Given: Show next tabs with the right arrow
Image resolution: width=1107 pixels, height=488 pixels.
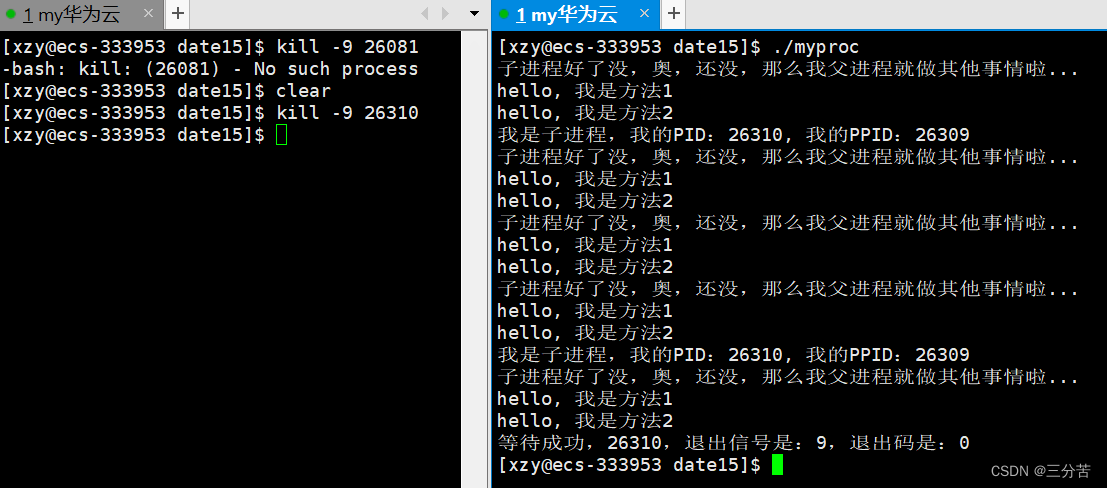Looking at the screenshot, I should (445, 13).
